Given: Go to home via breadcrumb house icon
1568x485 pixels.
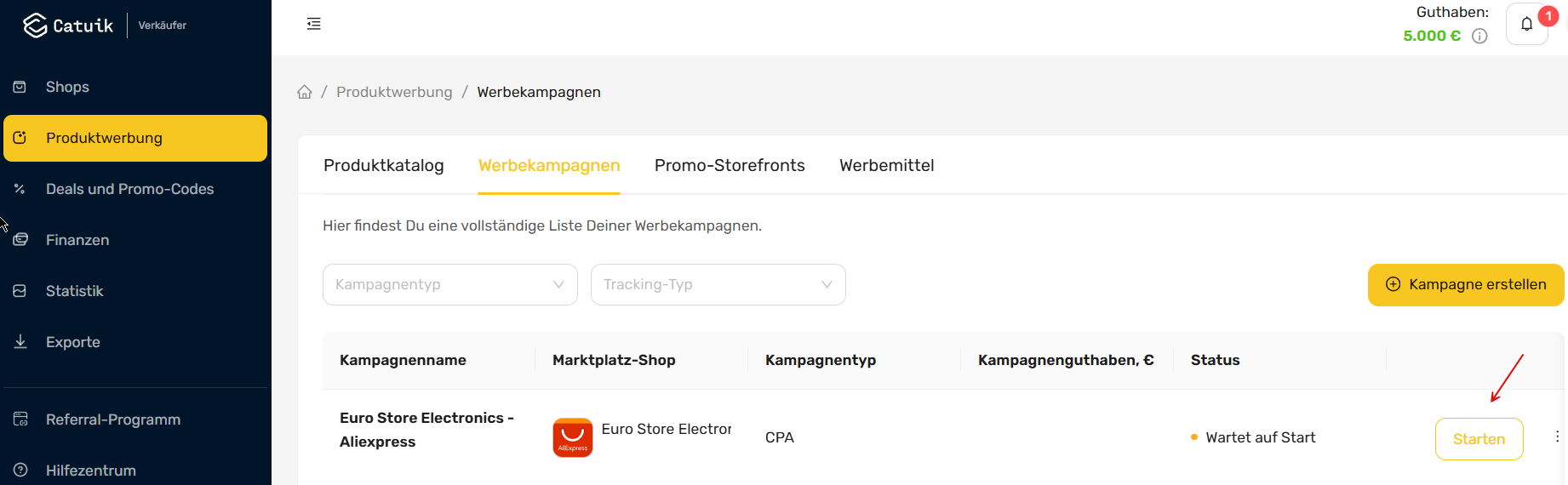Looking at the screenshot, I should tap(305, 92).
